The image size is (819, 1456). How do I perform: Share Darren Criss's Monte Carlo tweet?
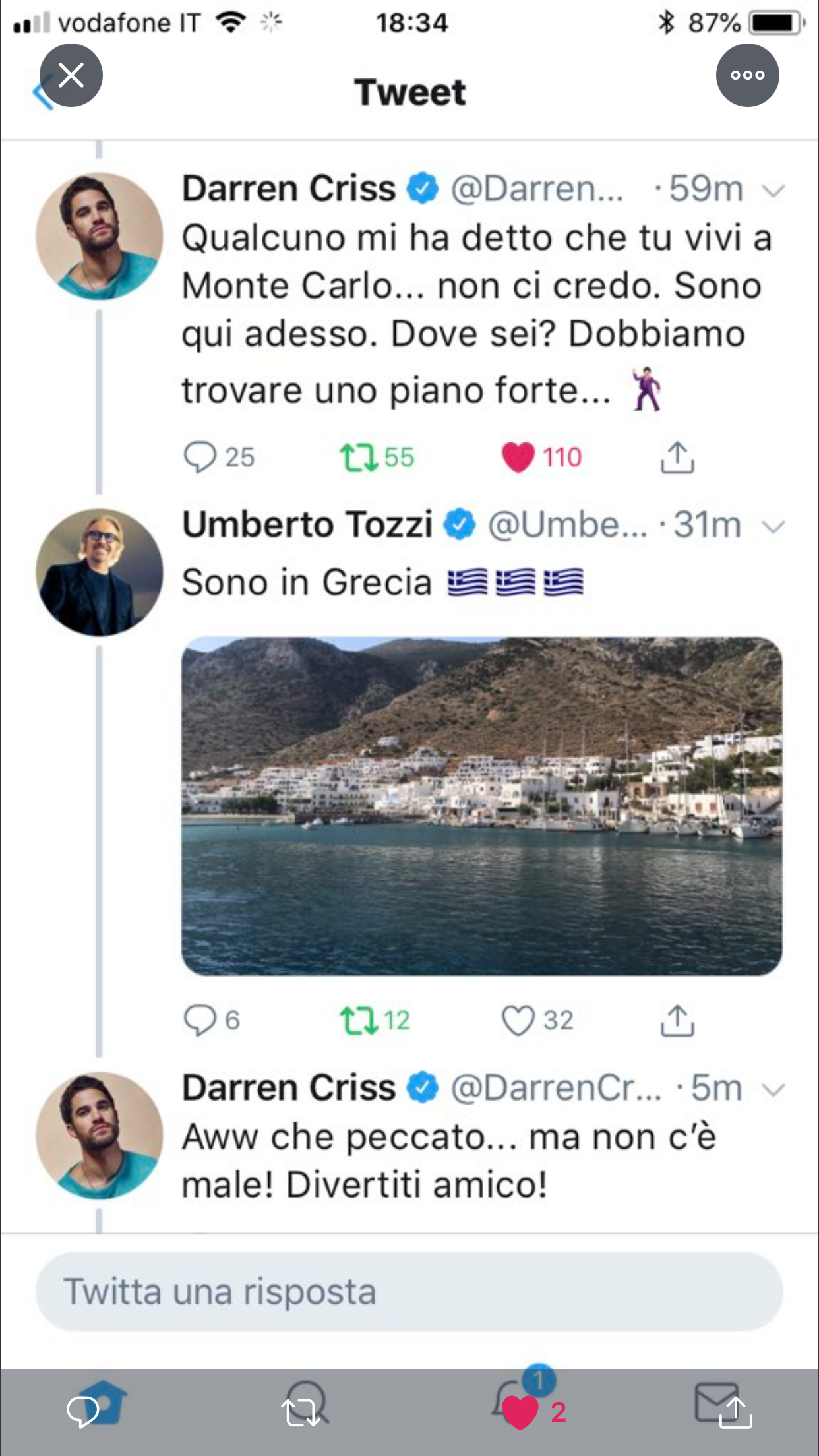(x=677, y=457)
